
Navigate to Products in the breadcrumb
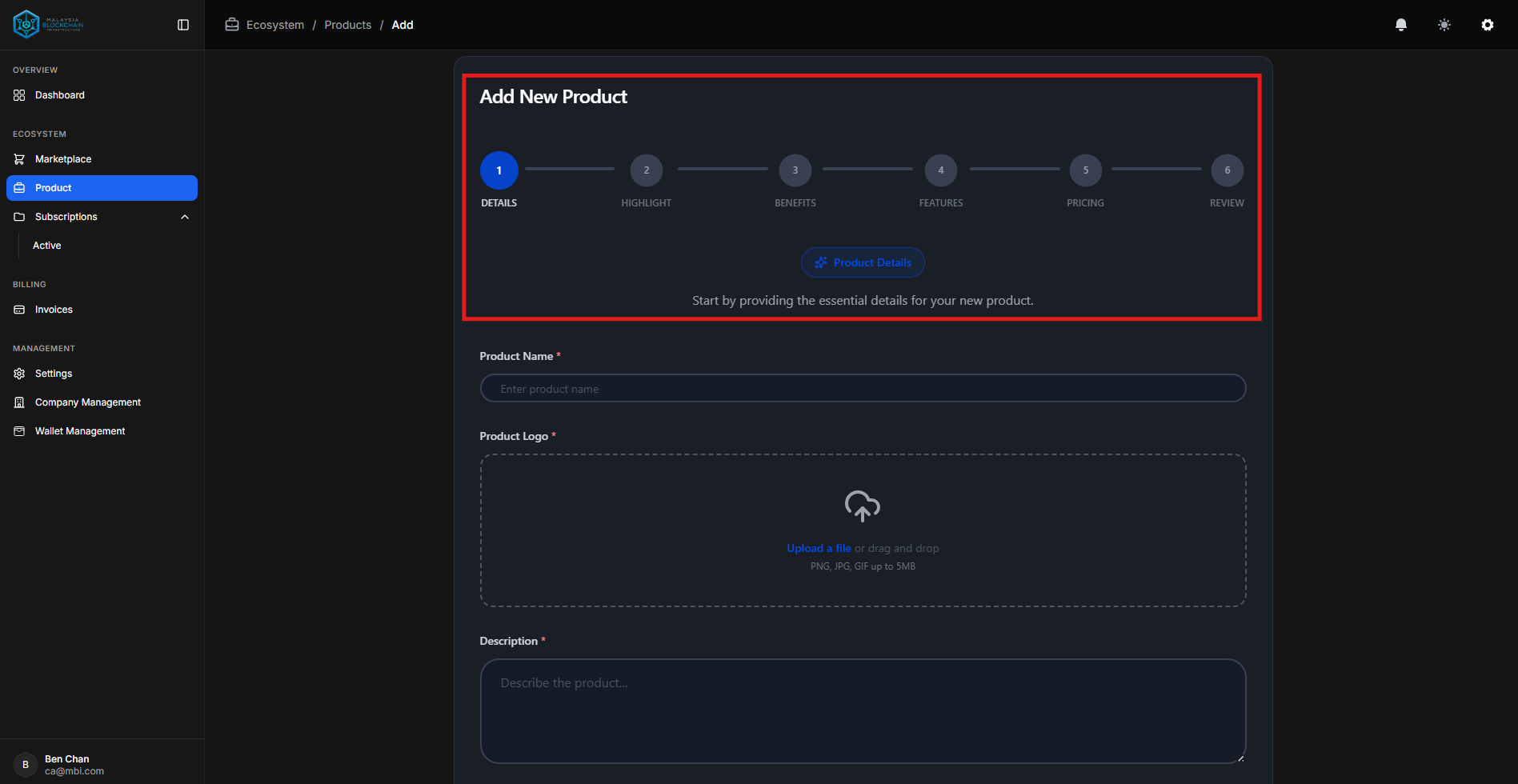[347, 25]
